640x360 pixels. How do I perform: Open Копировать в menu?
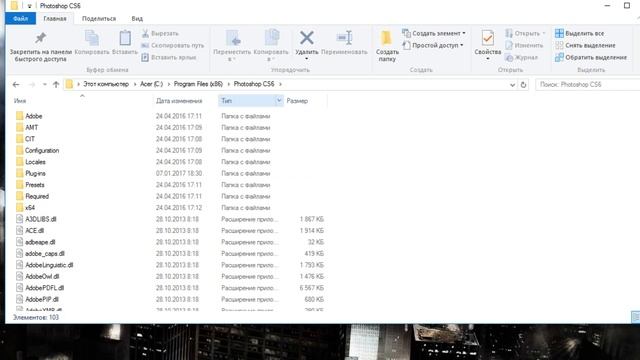pyautogui.click(x=271, y=46)
